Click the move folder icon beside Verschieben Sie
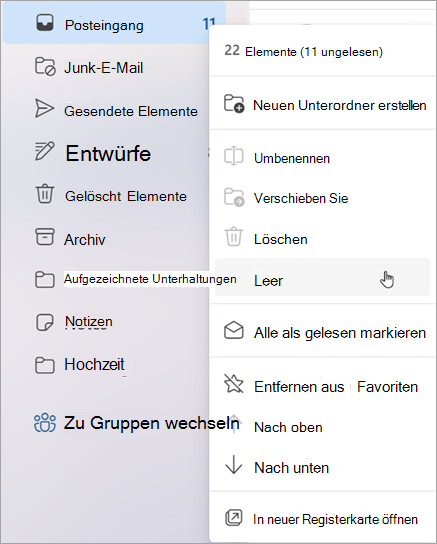The image size is (437, 544). click(x=234, y=197)
